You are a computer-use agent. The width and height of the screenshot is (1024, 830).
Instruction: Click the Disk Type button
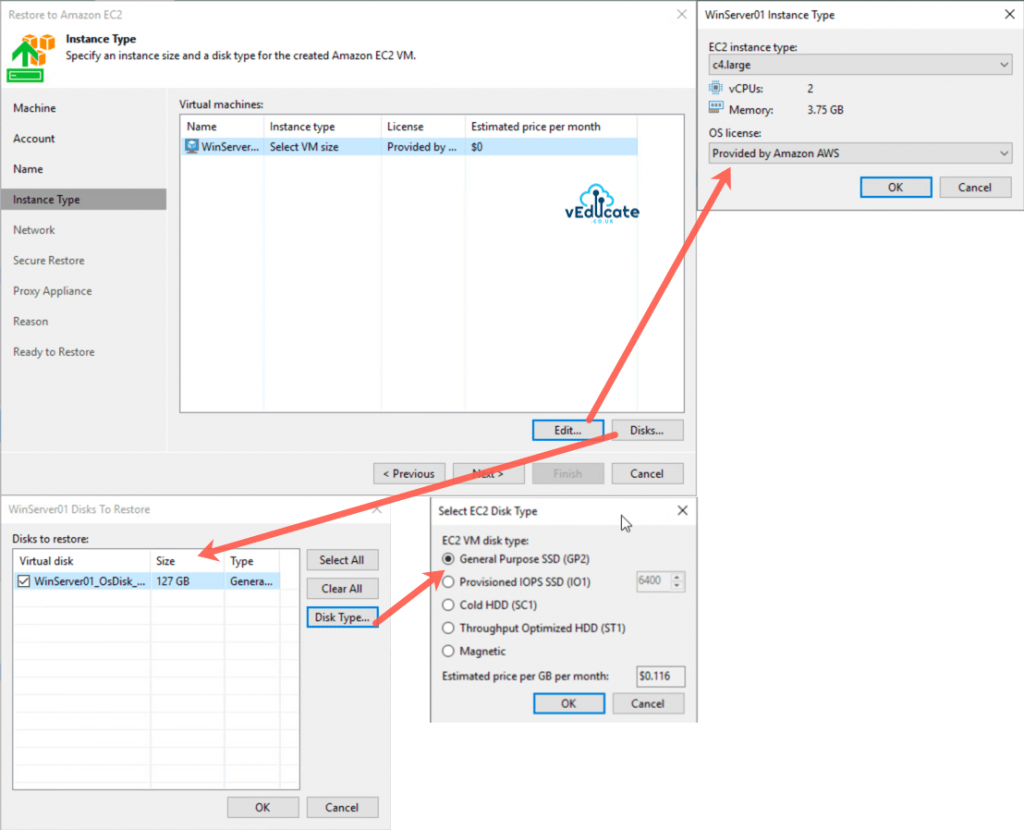(342, 617)
